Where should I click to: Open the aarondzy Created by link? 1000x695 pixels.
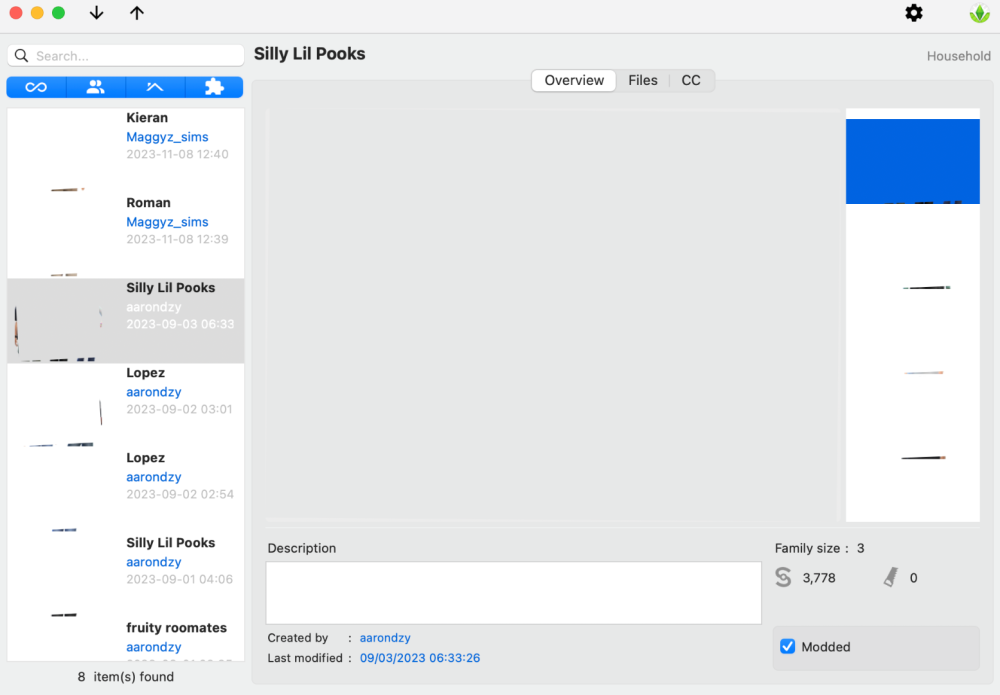(385, 638)
